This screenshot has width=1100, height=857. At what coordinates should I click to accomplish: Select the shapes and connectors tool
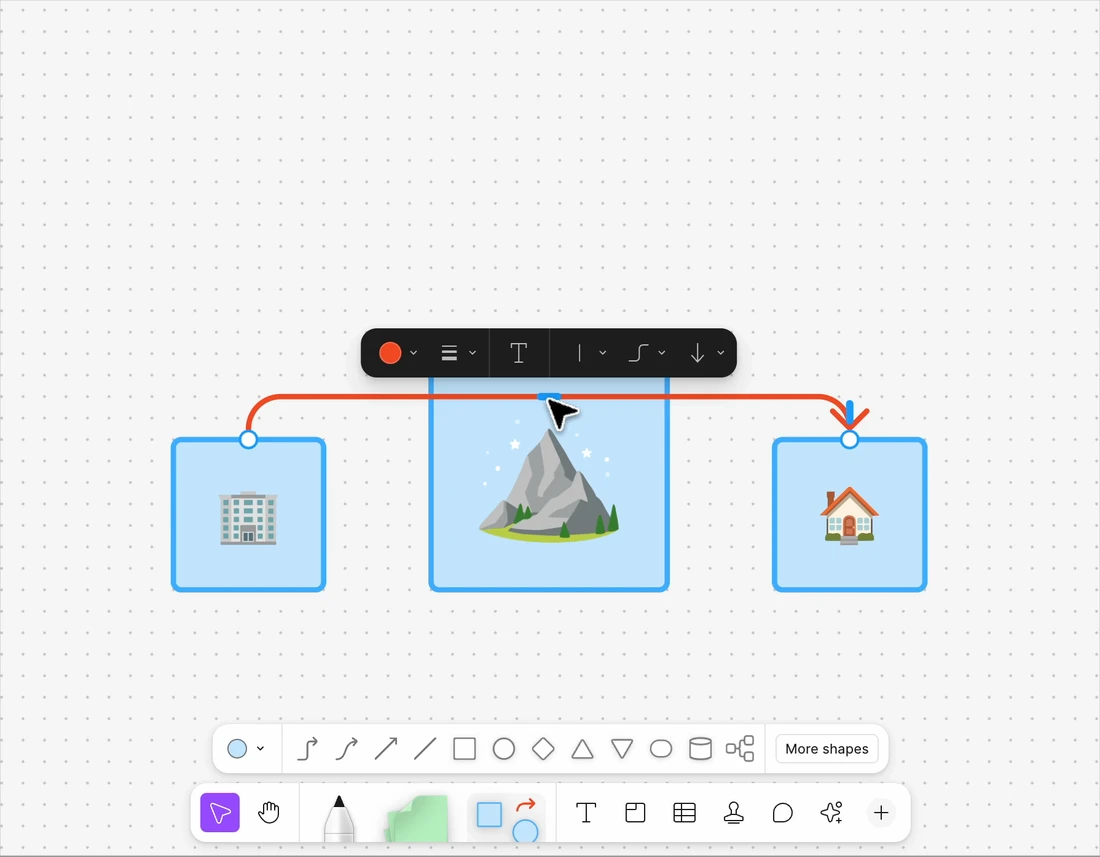(507, 818)
